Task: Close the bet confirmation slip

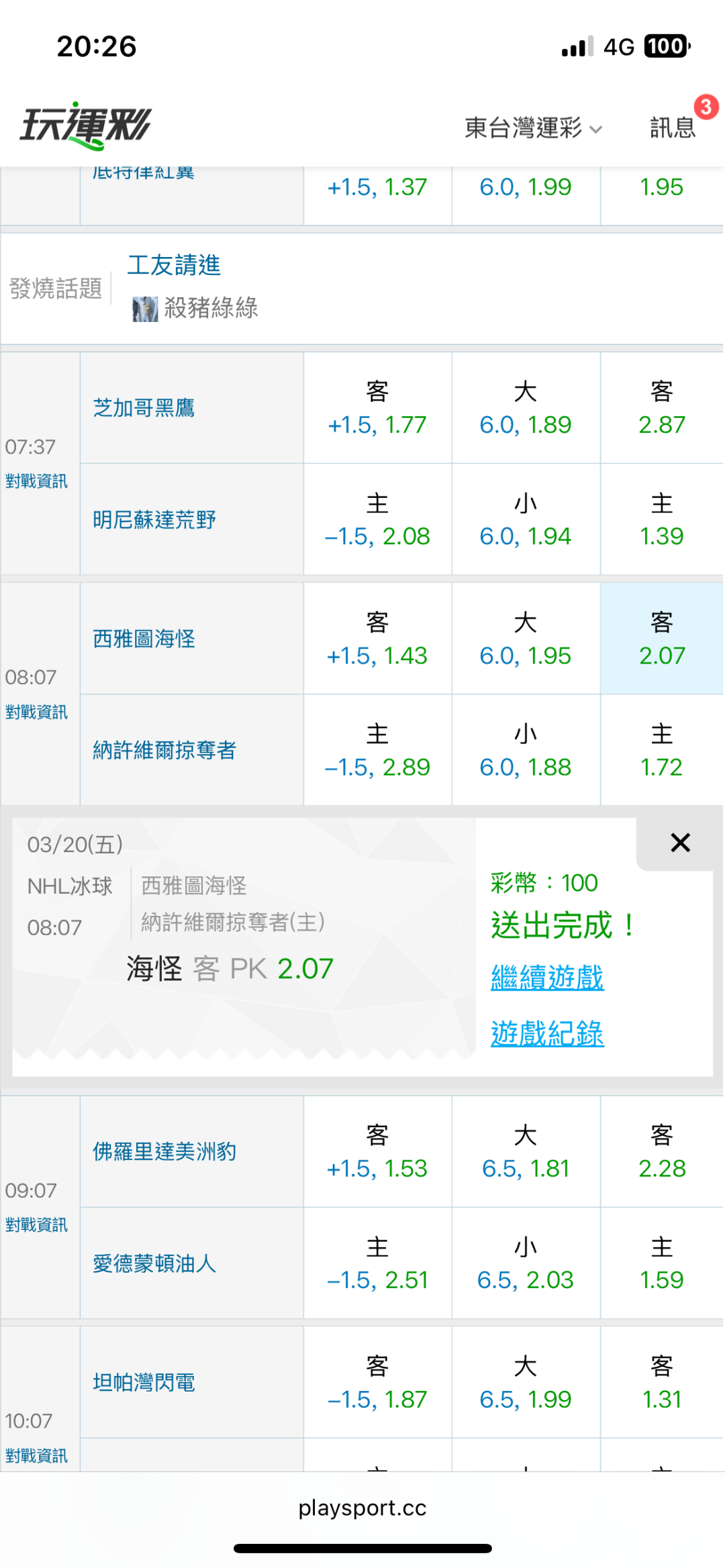Action: (680, 843)
